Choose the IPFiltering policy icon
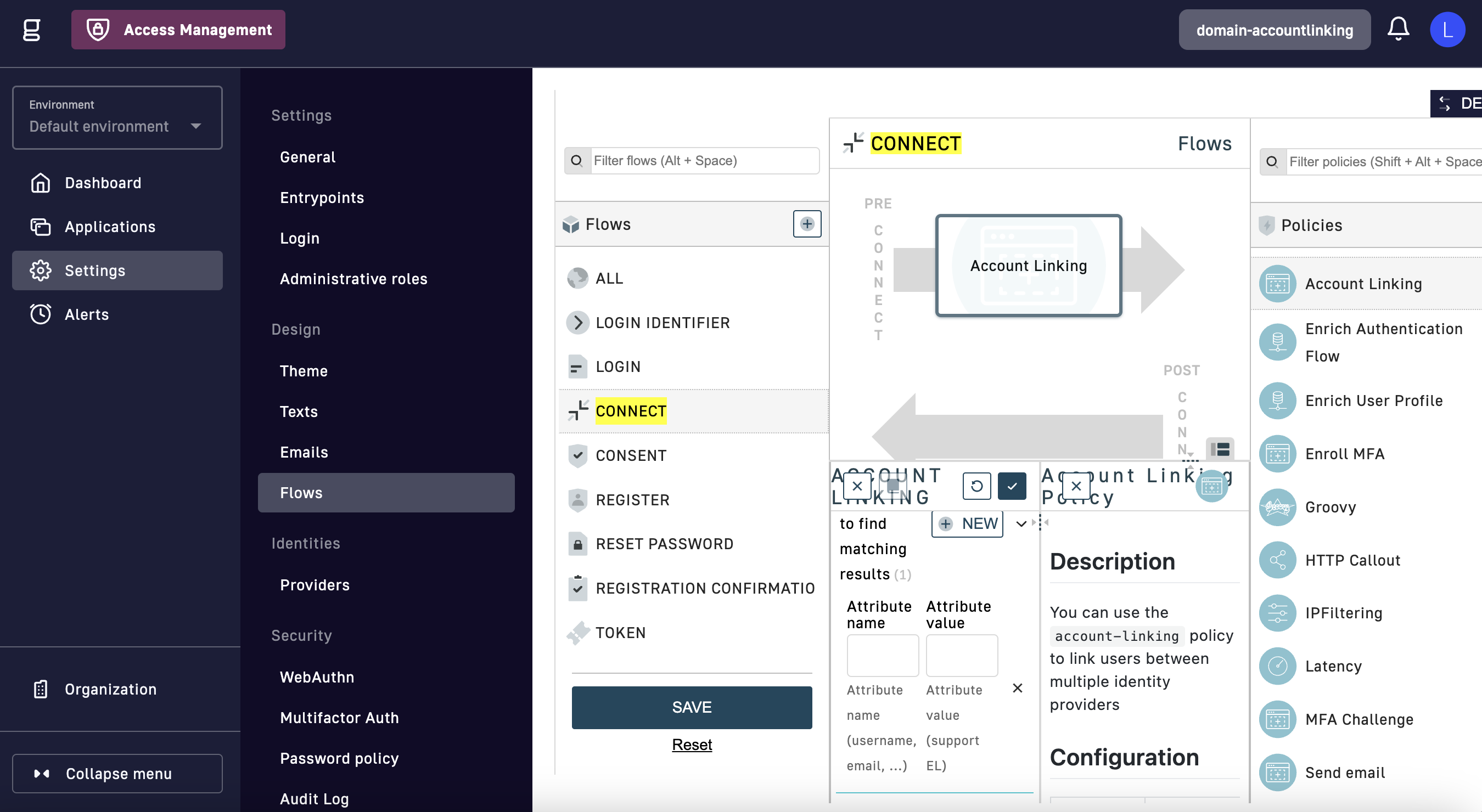 click(1277, 612)
